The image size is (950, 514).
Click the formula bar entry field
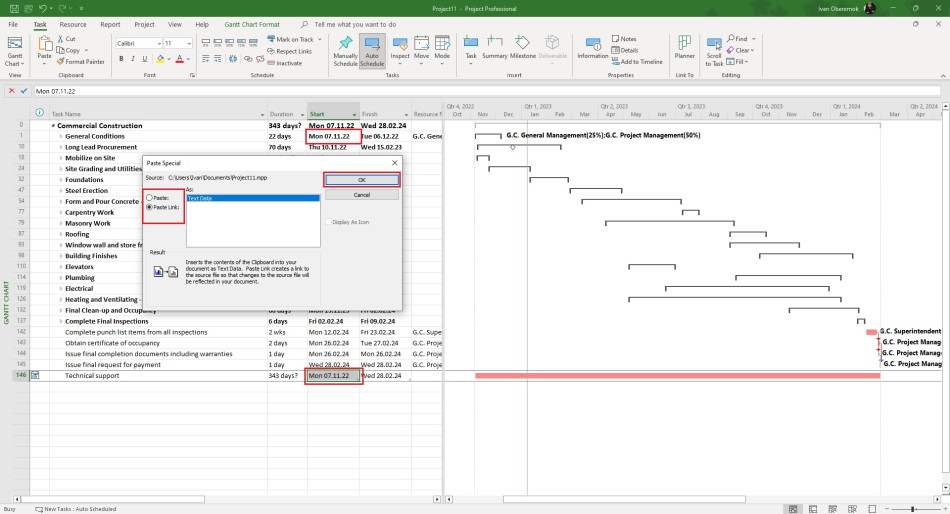point(487,91)
